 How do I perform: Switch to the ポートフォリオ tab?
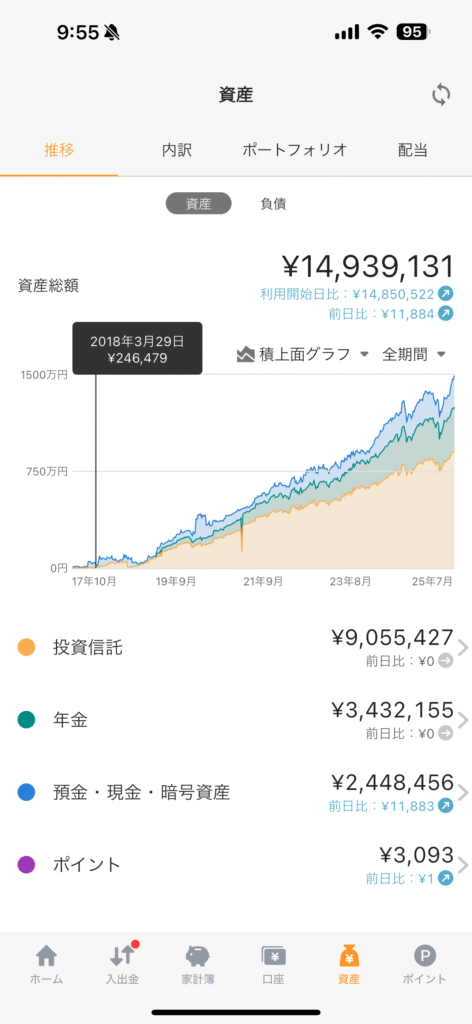coord(294,150)
